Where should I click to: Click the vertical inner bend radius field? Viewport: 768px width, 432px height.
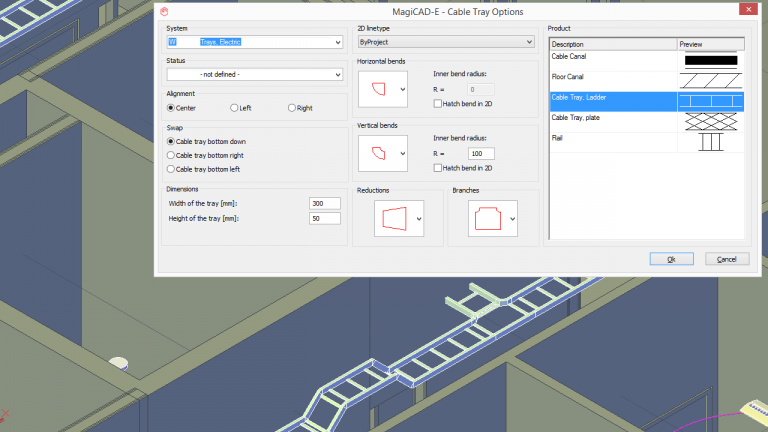[481, 153]
